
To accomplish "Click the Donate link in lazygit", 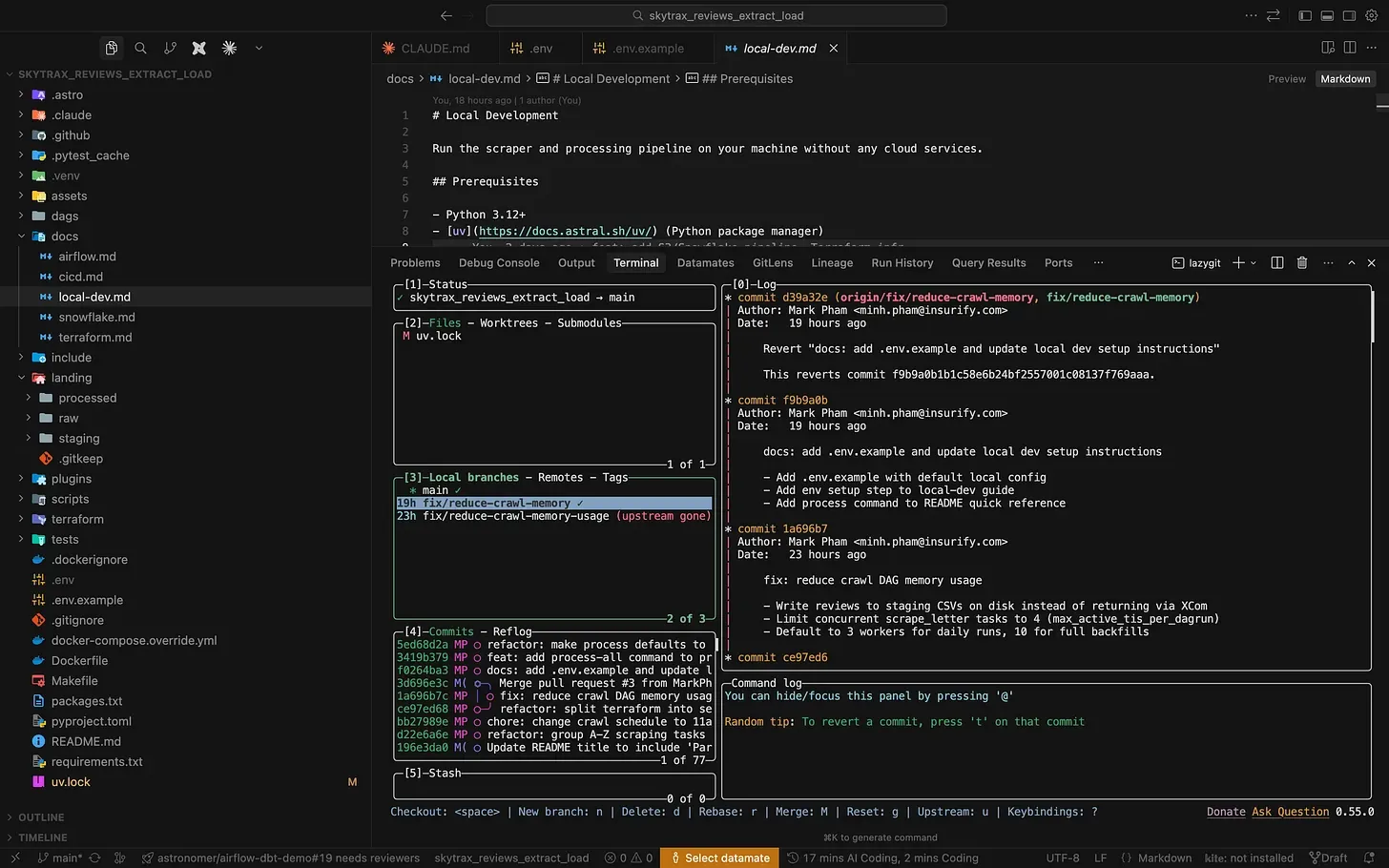I will 1226,812.
